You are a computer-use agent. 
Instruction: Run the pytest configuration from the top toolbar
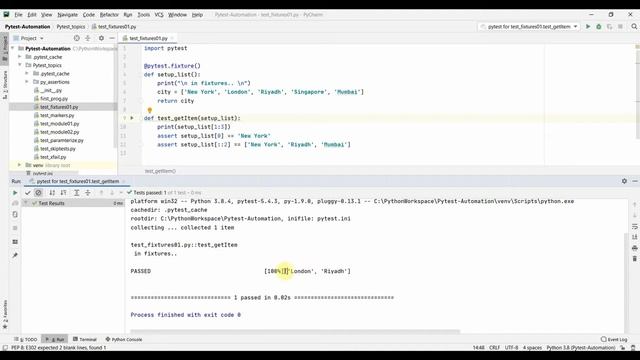pos(588,27)
